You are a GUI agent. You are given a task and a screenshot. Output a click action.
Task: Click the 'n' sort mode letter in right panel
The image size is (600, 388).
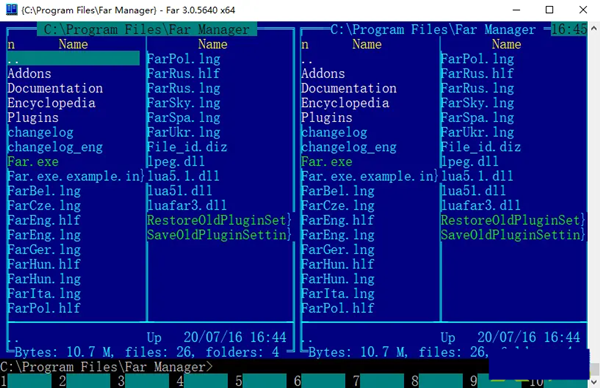pyautogui.click(x=305, y=44)
